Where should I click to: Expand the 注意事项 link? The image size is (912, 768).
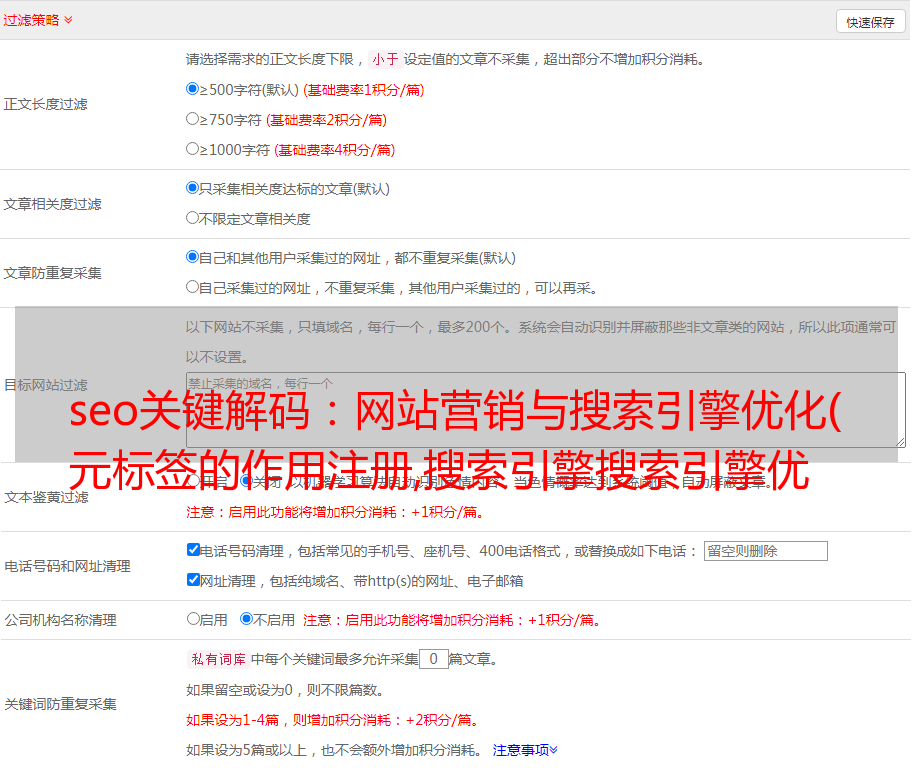click(525, 749)
